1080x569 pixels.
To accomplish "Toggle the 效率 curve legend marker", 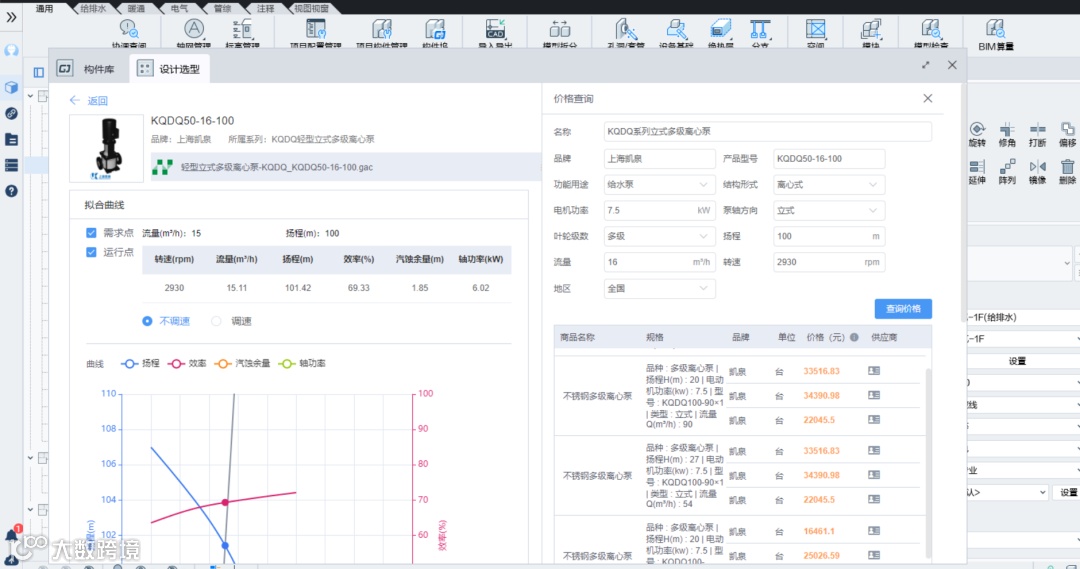I will (x=177, y=364).
